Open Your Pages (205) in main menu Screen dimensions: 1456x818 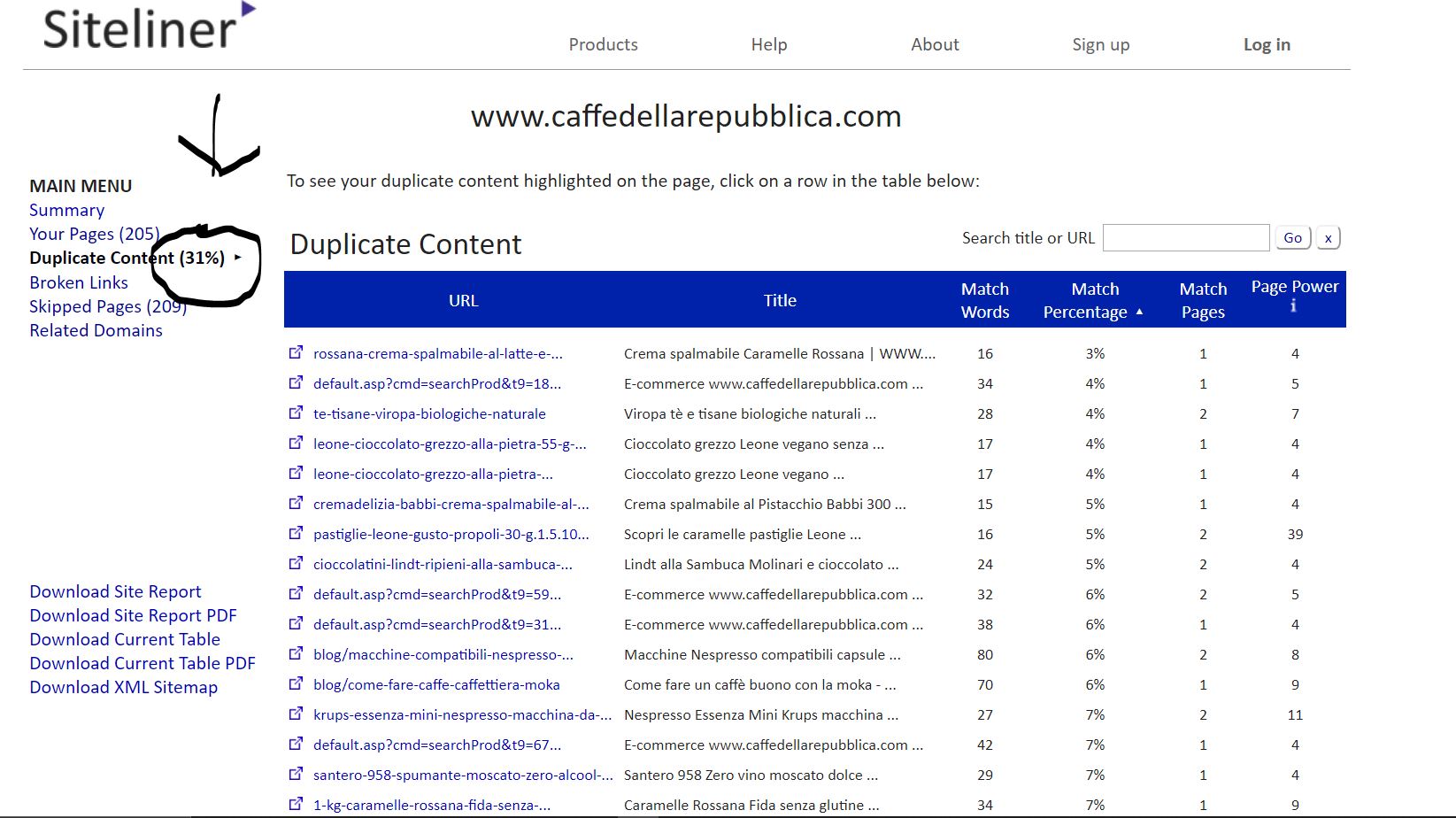(95, 234)
